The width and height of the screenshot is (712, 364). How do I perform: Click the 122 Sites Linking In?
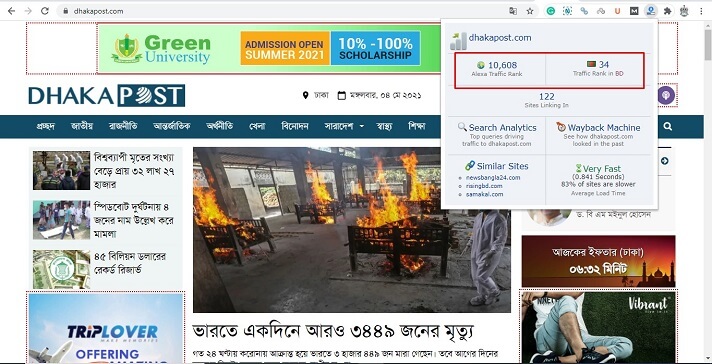[547, 97]
